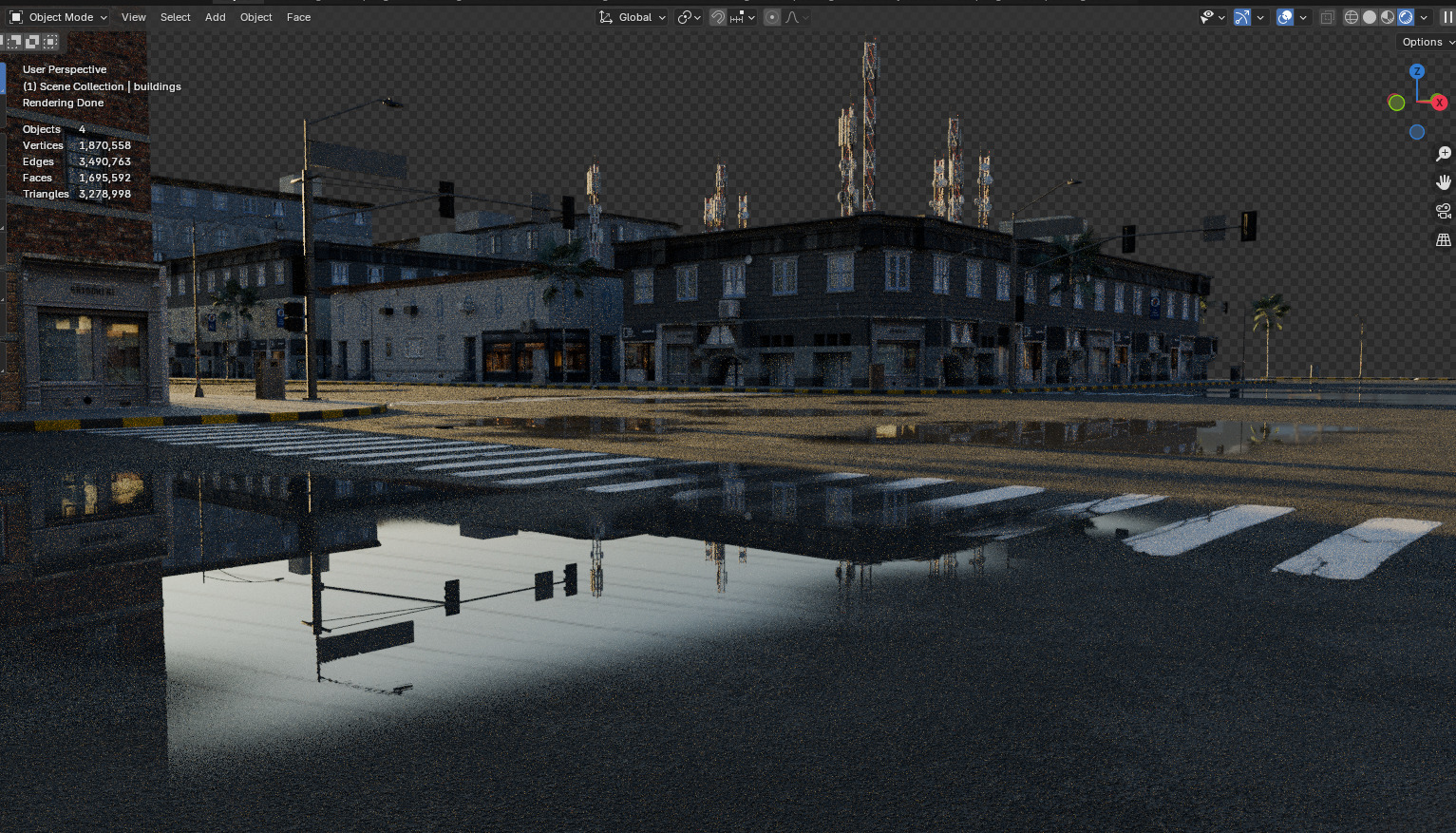This screenshot has height=833, width=1456.
Task: Open the Select menu
Action: tap(176, 17)
